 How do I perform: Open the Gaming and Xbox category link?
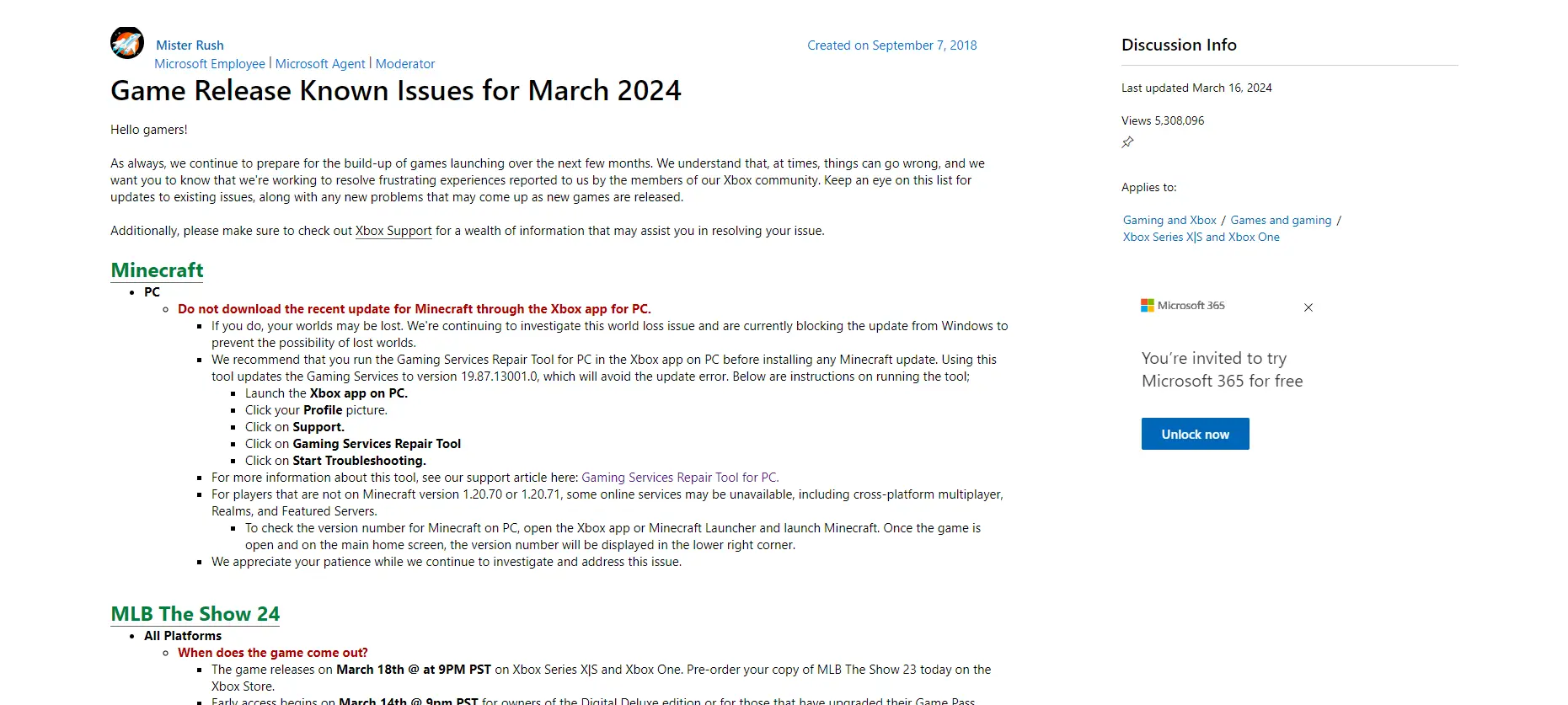pos(1169,220)
